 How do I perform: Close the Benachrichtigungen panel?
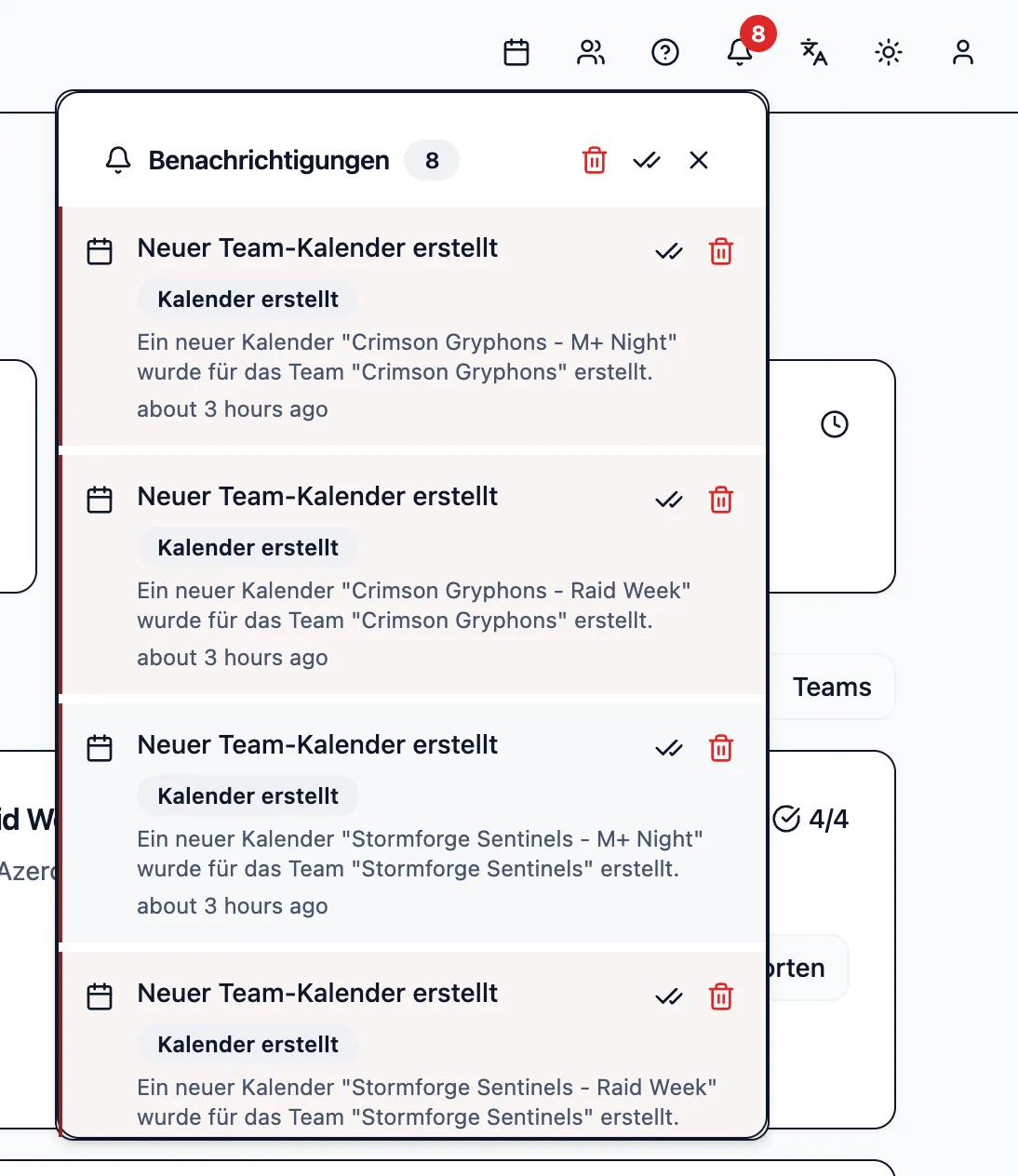pos(699,160)
